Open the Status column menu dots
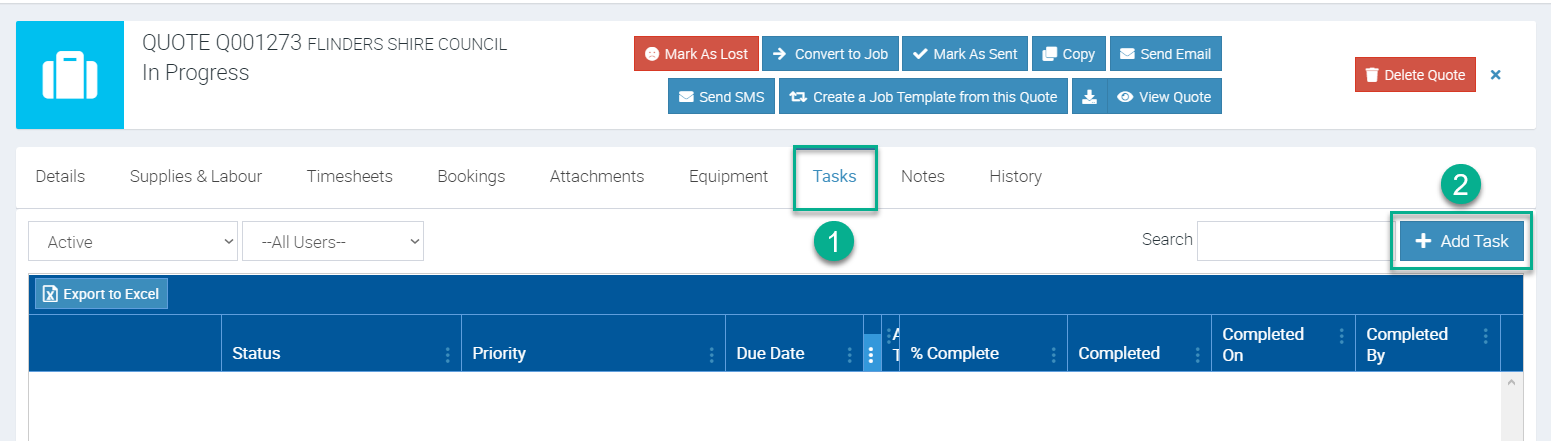The width and height of the screenshot is (1551, 441). pyautogui.click(x=447, y=354)
